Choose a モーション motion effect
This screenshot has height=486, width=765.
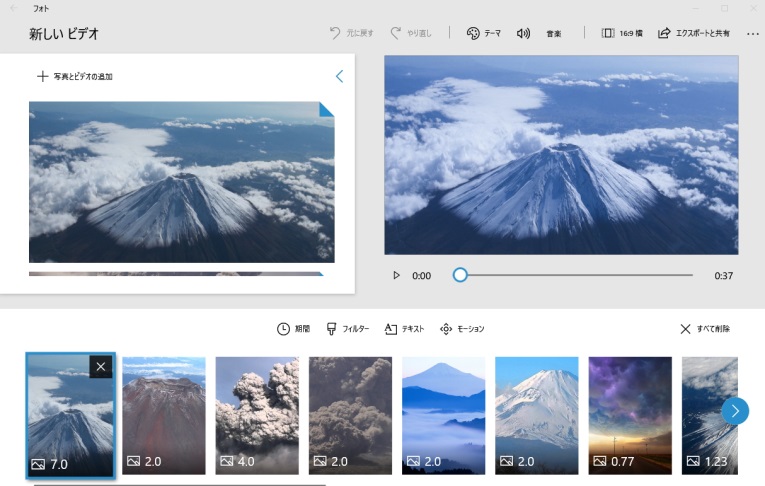coord(462,329)
